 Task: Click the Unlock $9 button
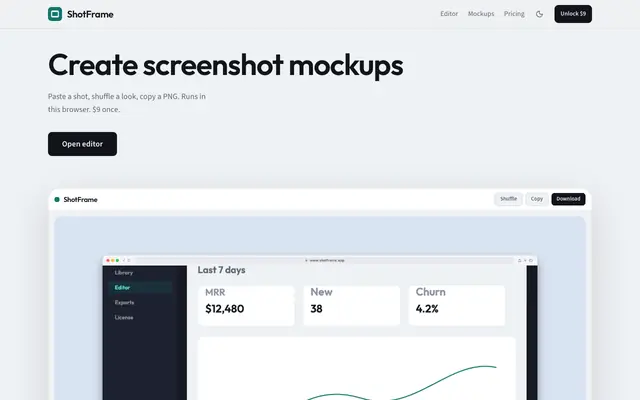(573, 14)
